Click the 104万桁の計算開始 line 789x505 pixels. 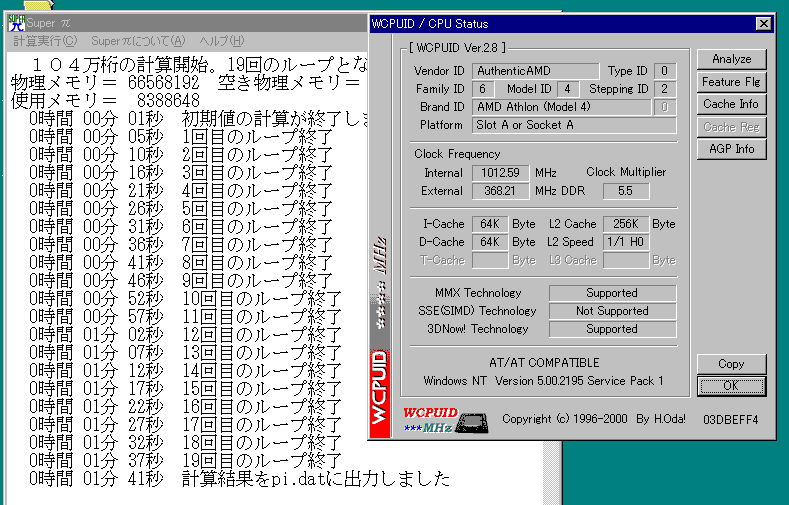click(x=199, y=64)
